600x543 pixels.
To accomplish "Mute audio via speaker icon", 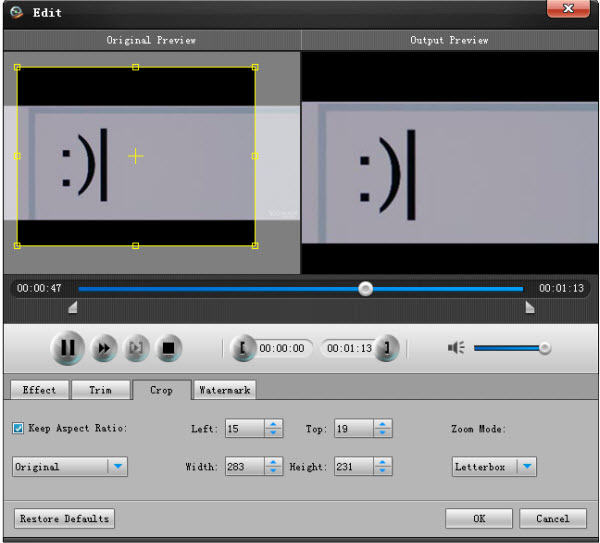I will point(456,348).
